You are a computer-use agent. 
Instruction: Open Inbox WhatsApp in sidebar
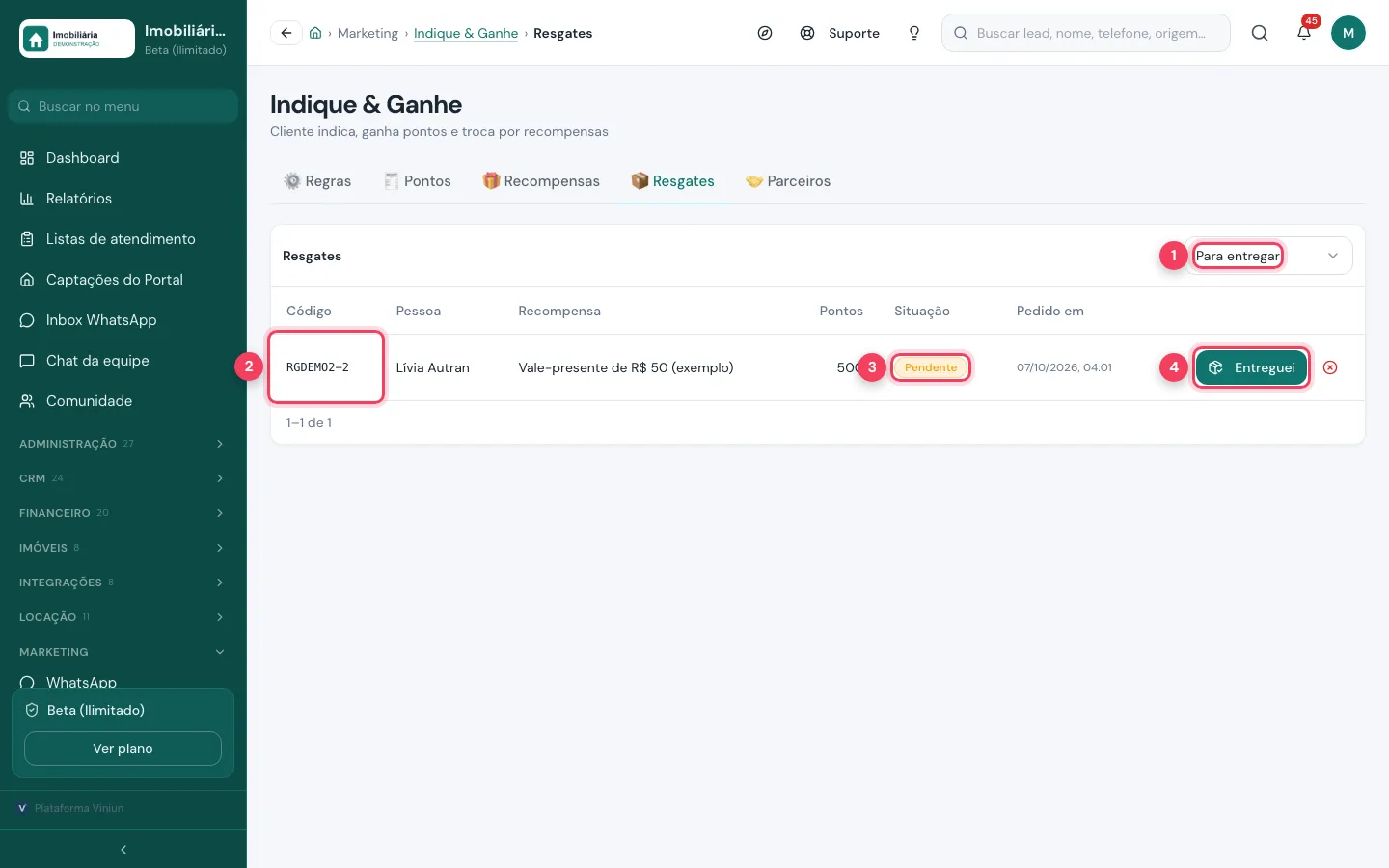click(123, 320)
